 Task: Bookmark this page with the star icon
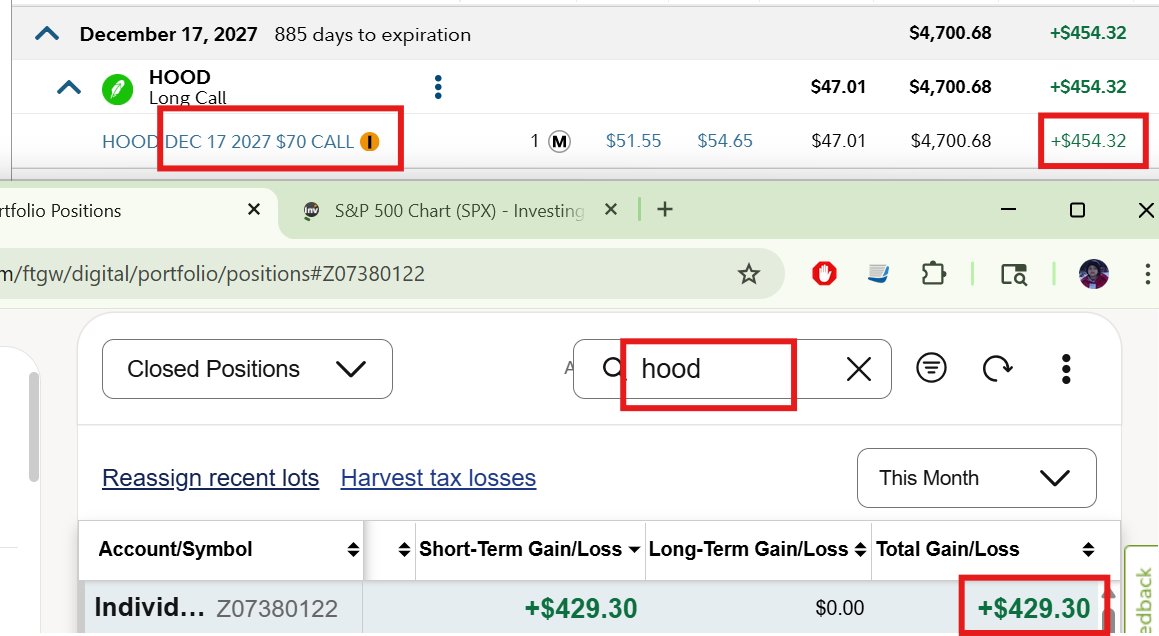coord(749,274)
